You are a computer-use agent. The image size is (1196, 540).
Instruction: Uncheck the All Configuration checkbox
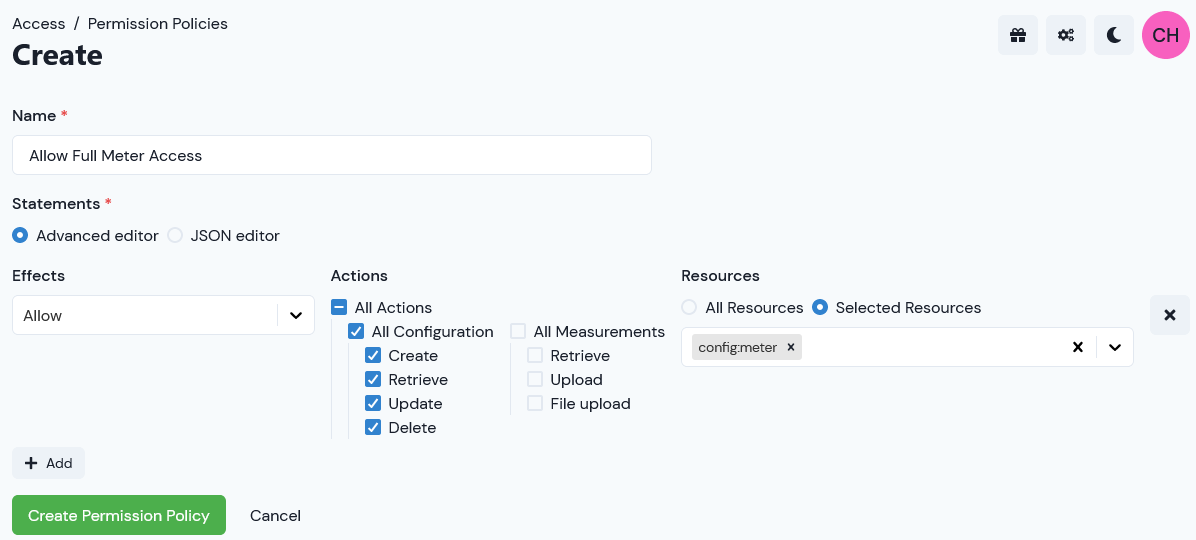[355, 332]
